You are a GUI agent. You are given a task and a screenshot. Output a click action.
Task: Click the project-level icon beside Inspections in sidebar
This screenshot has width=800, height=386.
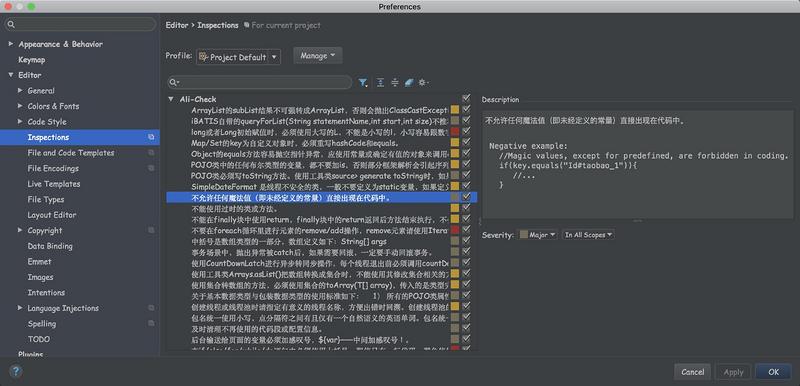tap(151, 137)
